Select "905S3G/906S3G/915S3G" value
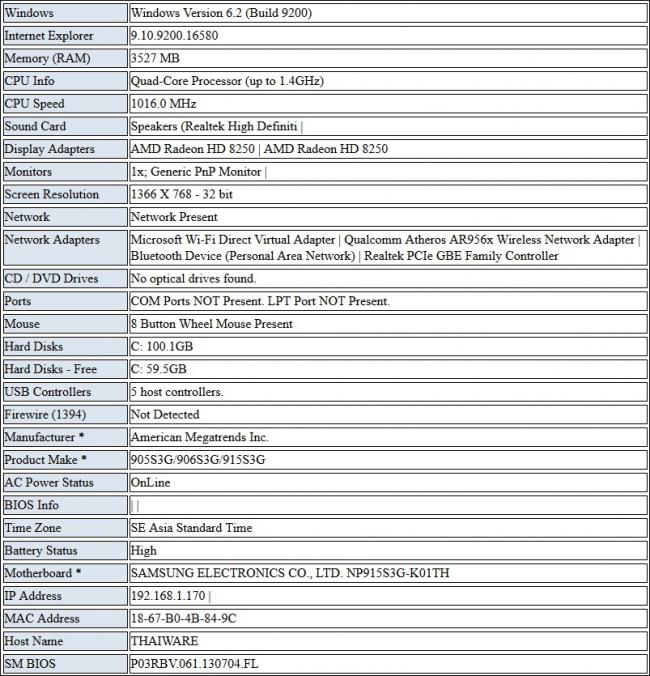650x676 pixels. [x=198, y=460]
